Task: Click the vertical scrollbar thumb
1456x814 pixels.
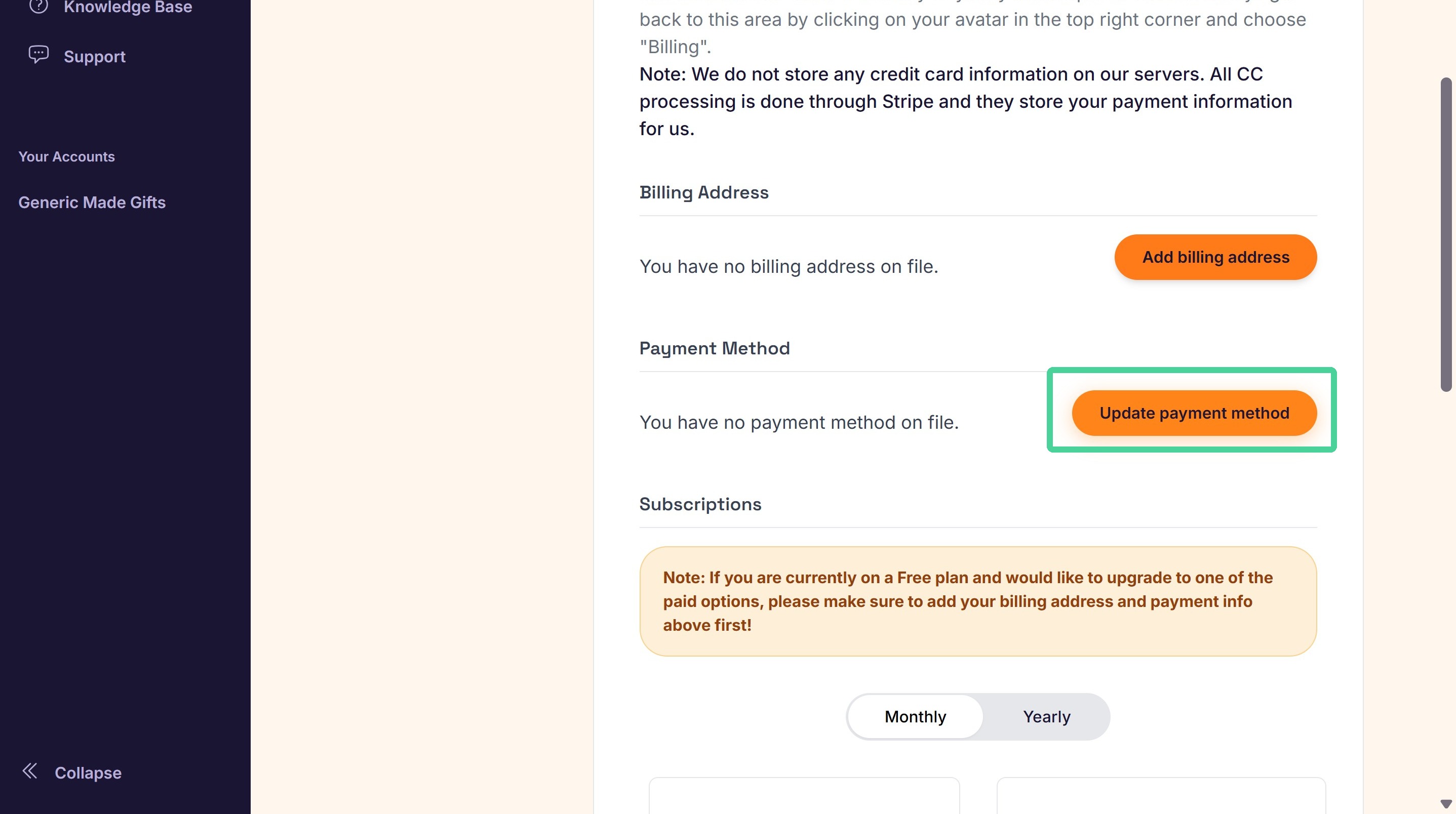Action: [1446, 234]
